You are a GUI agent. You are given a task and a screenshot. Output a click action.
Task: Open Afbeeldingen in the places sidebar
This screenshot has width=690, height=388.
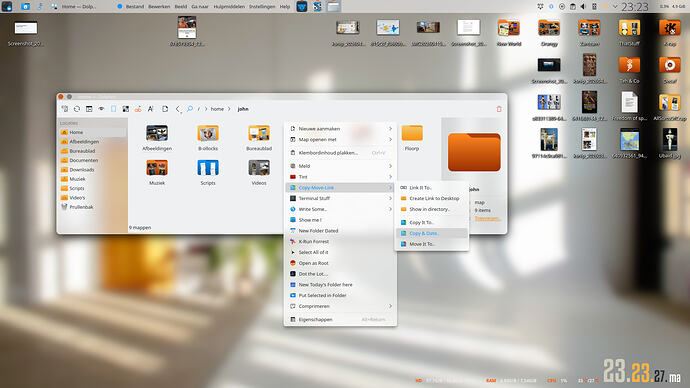(x=92, y=142)
